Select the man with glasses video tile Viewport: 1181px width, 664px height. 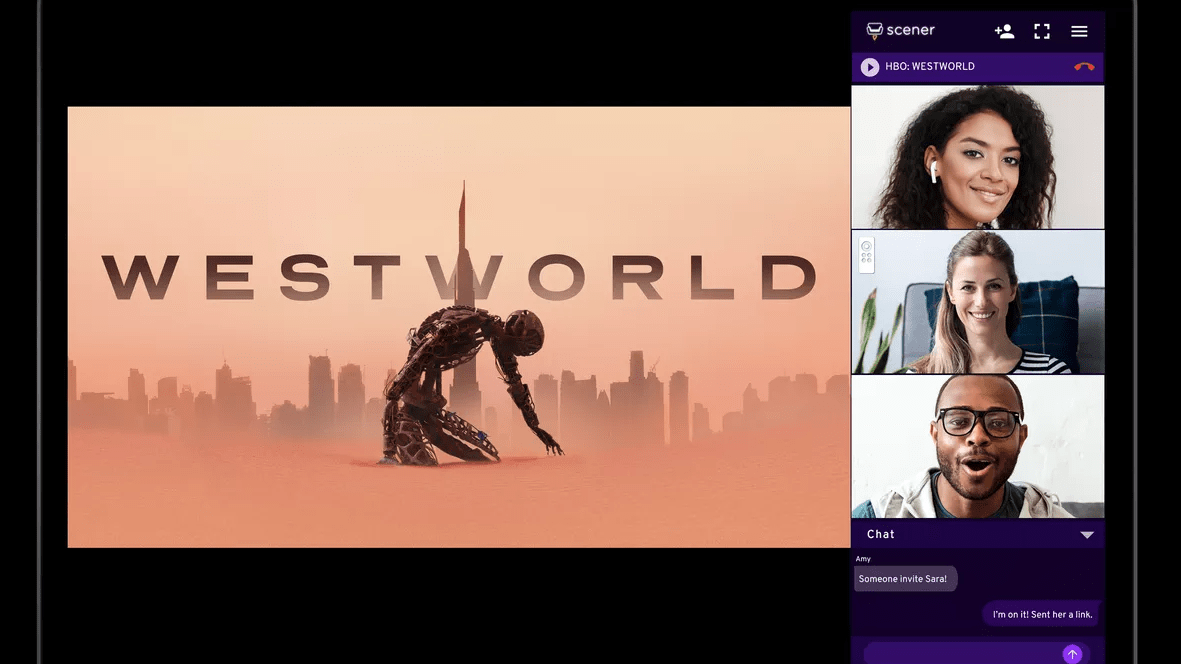[x=978, y=446]
